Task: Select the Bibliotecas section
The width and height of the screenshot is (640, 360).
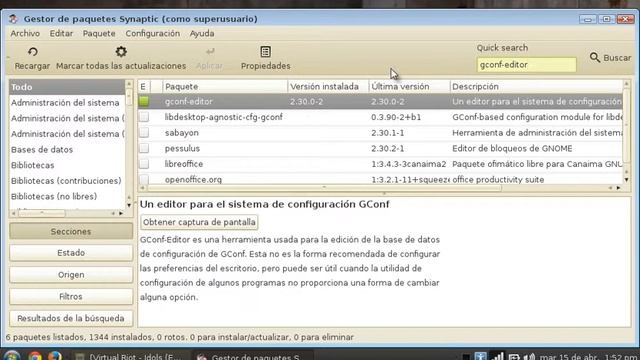Action: tap(67, 165)
